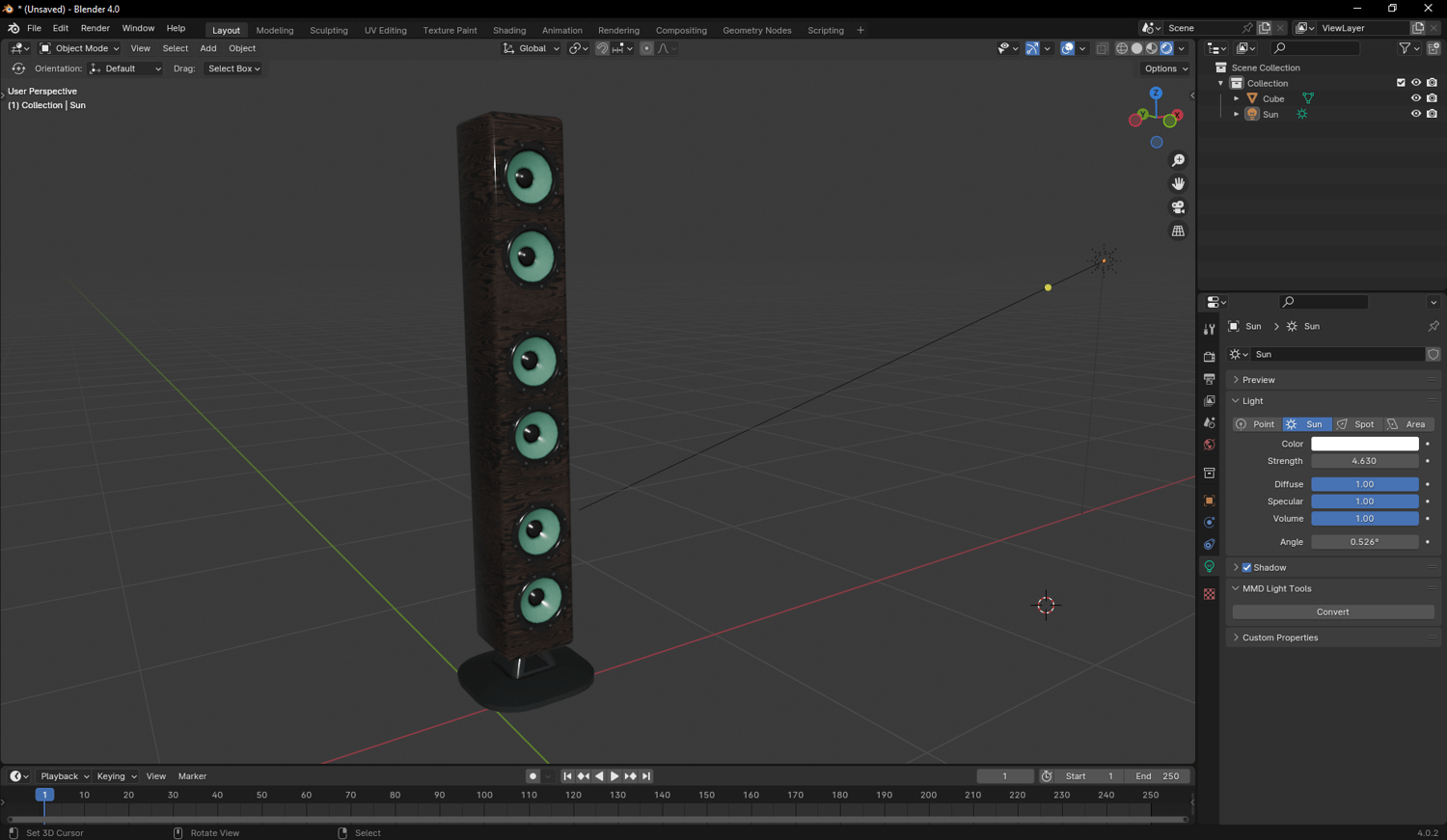
Task: Open the Object Data light properties tab
Action: tap(1209, 567)
